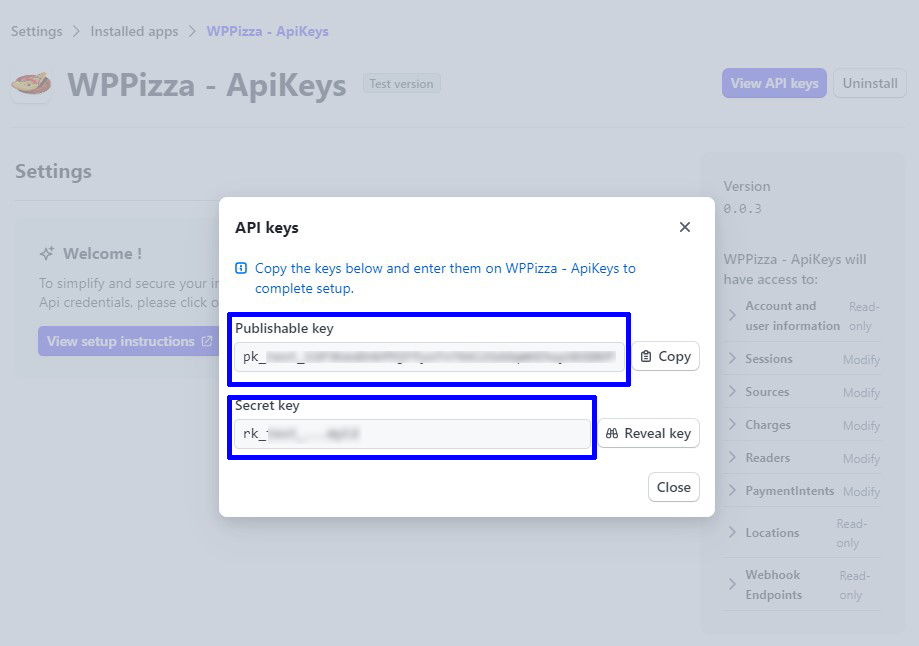Close the API keys dialog with the X
Viewport: 919px width, 646px height.
pyautogui.click(x=685, y=227)
